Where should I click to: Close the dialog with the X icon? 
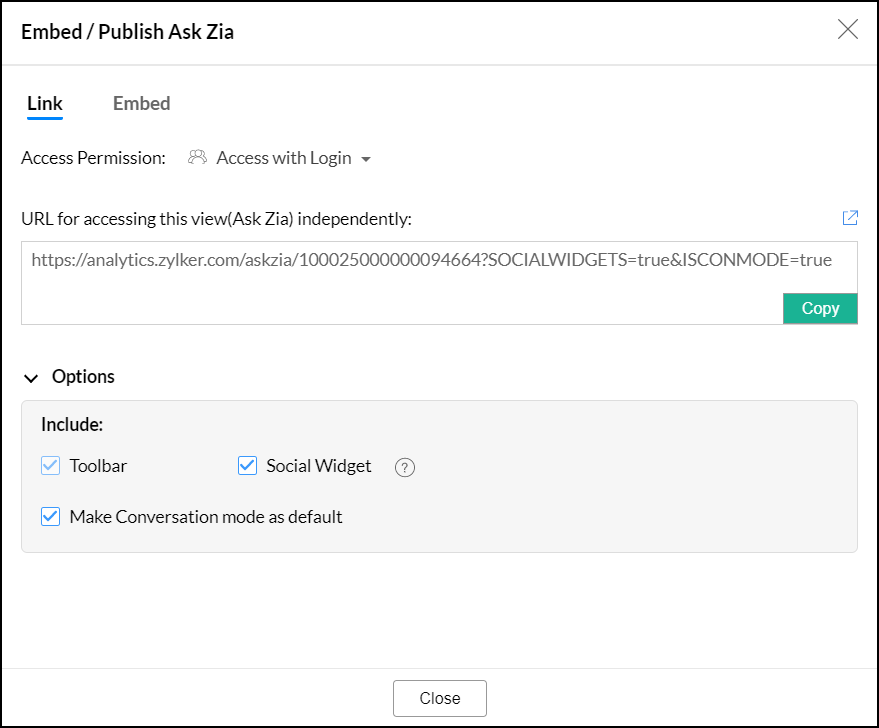(x=848, y=29)
